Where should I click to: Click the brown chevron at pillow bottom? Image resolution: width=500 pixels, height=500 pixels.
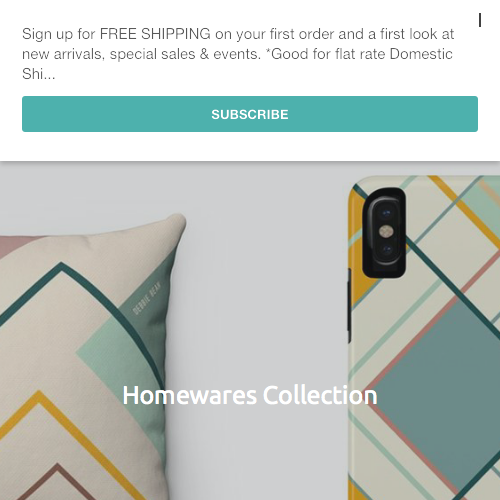pyautogui.click(x=57, y=480)
